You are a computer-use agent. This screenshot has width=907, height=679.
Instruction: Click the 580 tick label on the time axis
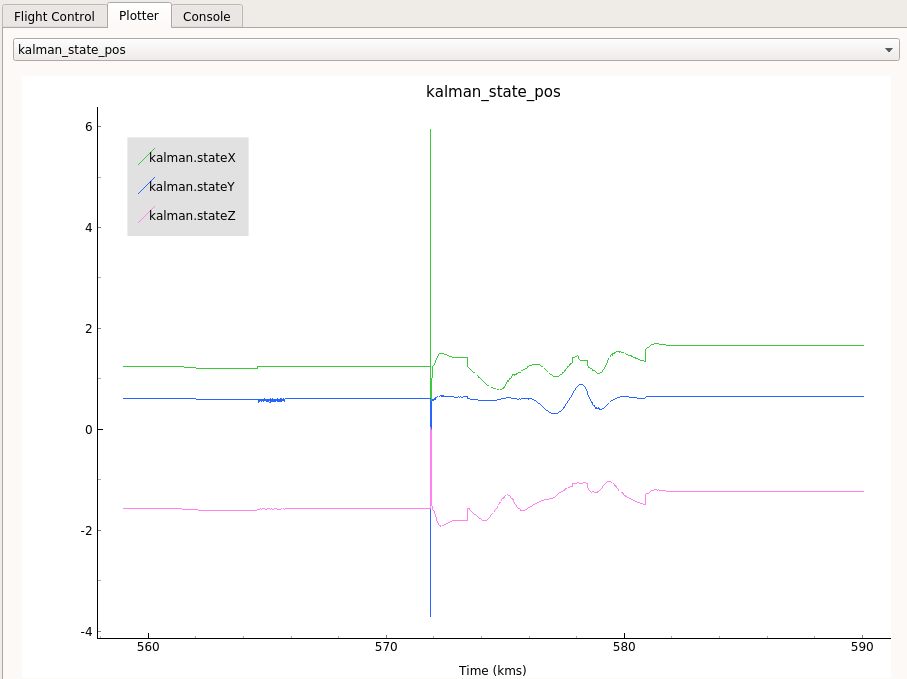coord(624,648)
